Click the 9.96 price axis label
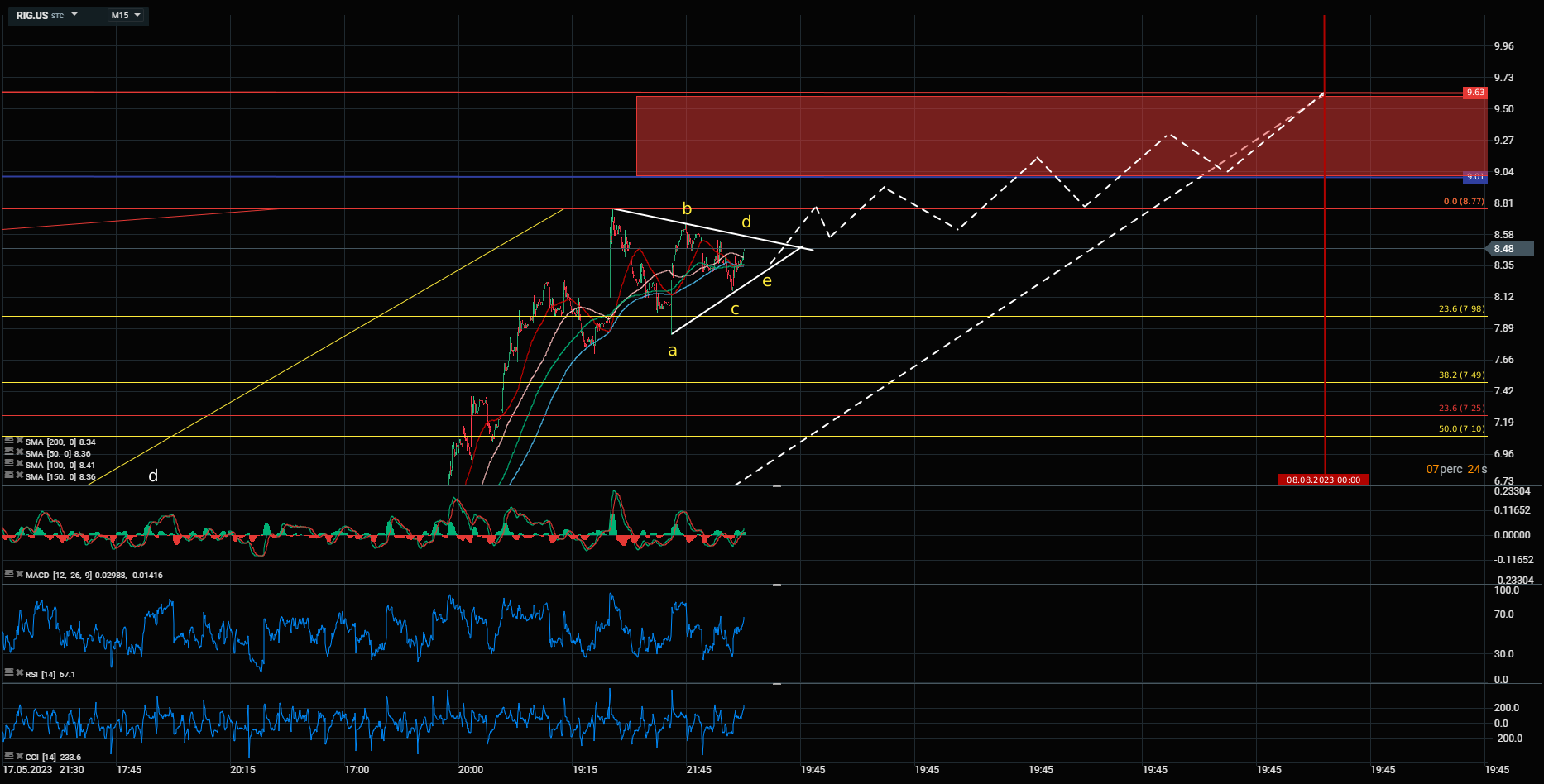This screenshot has width=1544, height=784. coord(1503,46)
